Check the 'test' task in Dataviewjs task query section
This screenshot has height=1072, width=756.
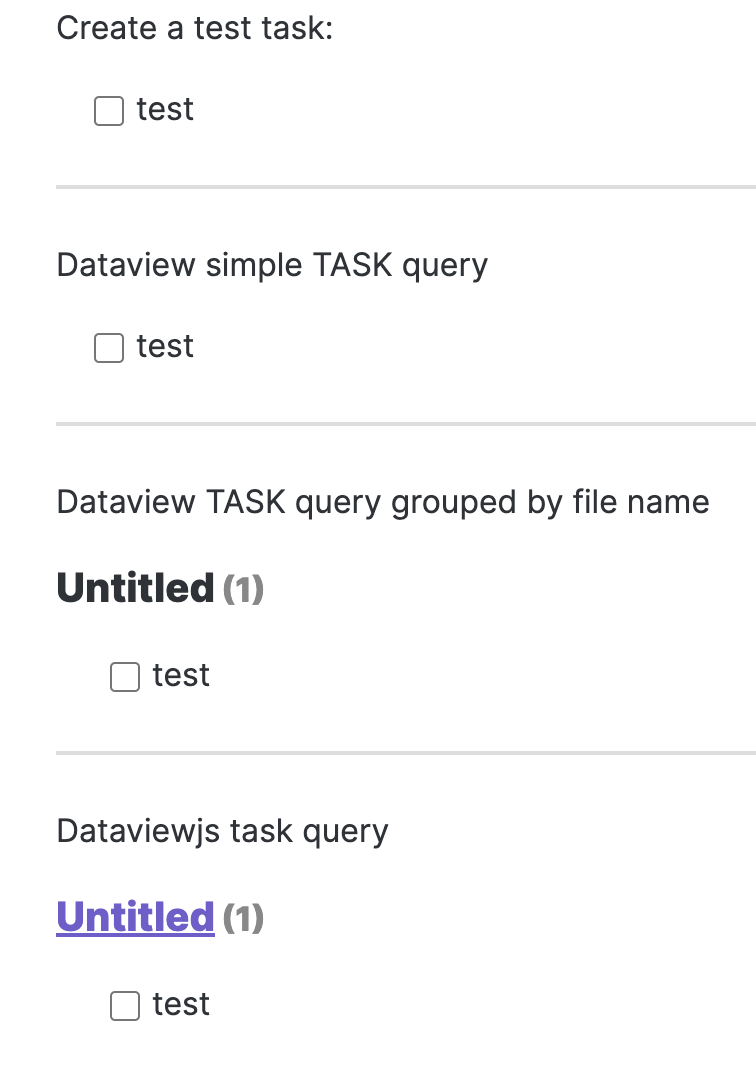point(124,1005)
